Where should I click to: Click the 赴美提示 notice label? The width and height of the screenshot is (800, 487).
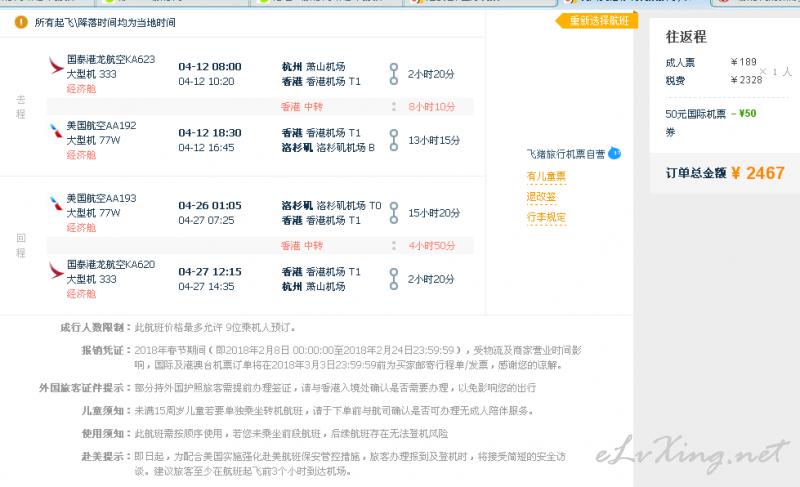pyautogui.click(x=106, y=457)
